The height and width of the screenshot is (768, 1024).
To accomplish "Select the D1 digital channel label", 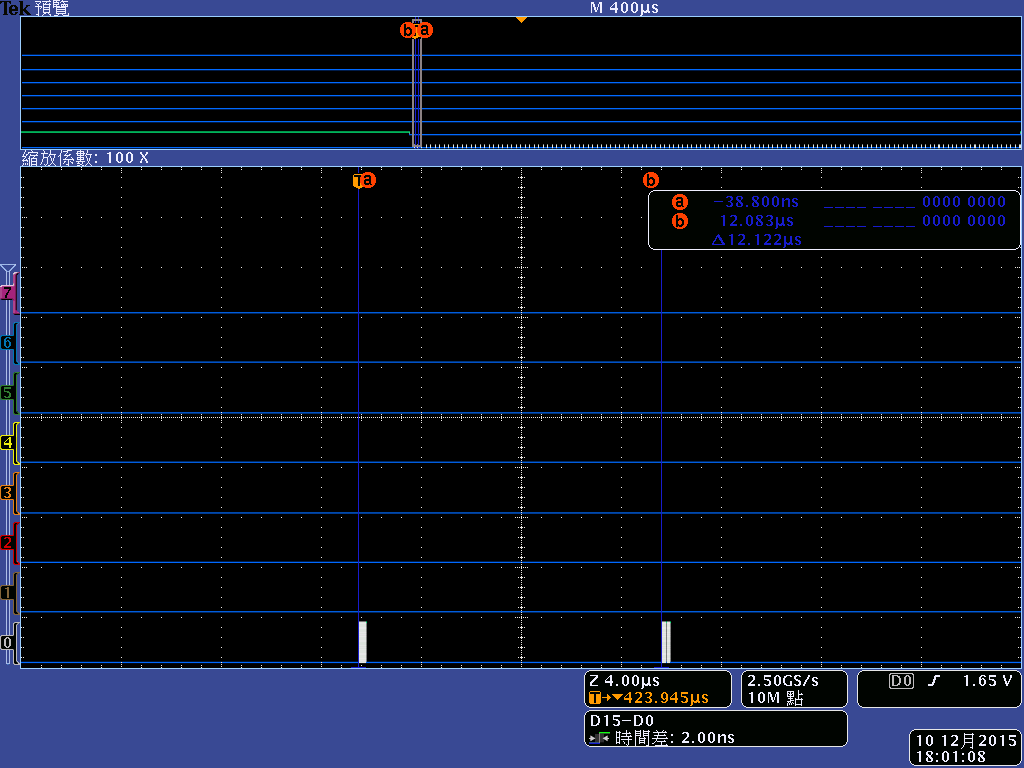I will [x=8, y=592].
